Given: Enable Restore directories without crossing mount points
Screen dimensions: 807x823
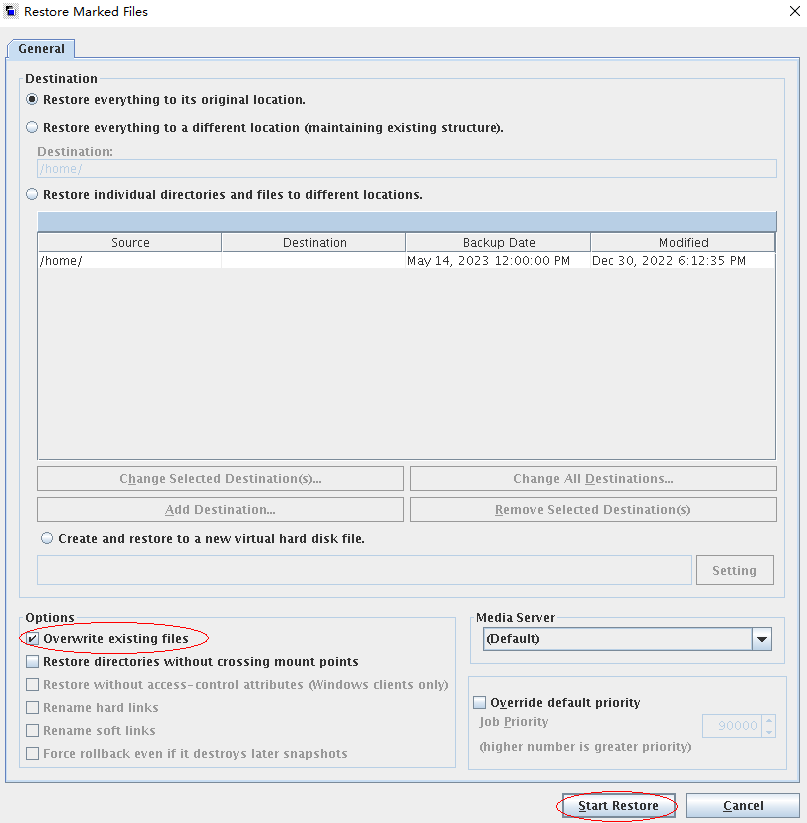Looking at the screenshot, I should pyautogui.click(x=33, y=662).
